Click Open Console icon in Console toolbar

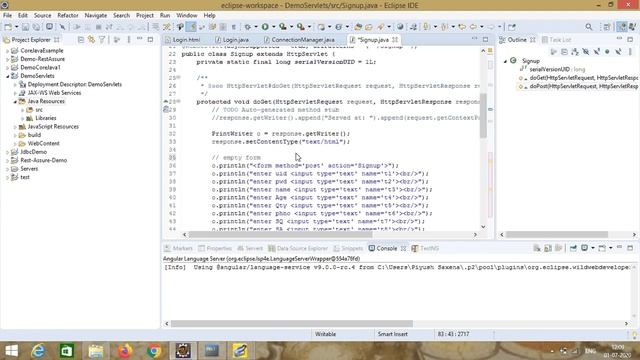(602, 248)
